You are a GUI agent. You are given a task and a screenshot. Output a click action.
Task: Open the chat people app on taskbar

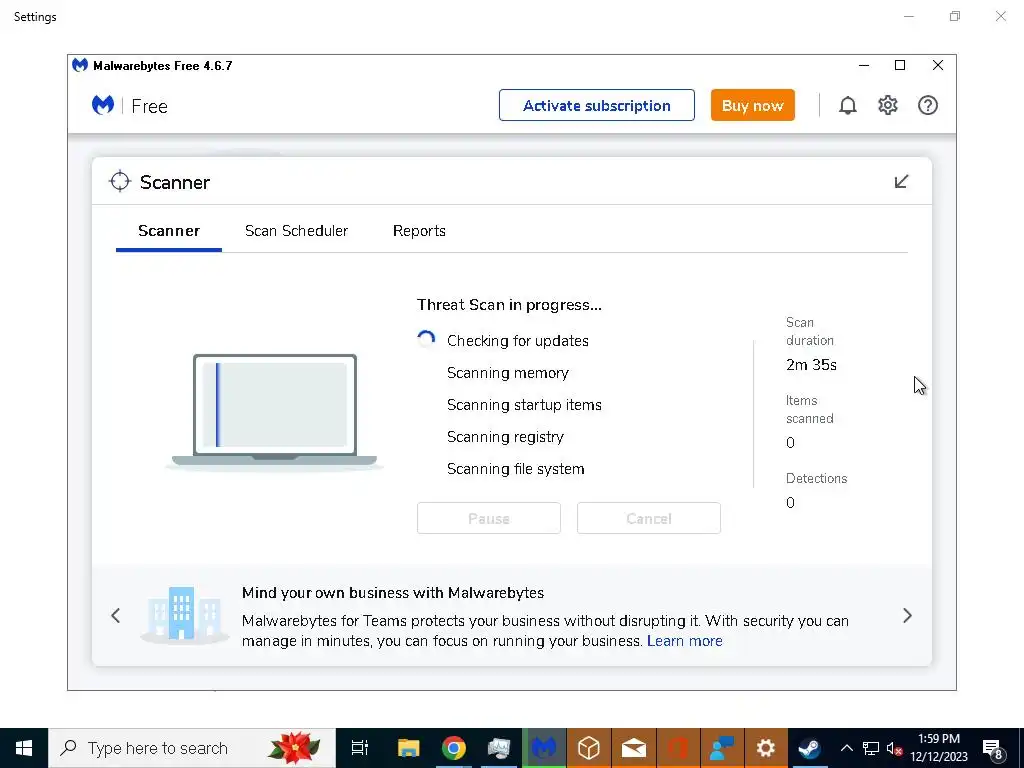(x=722, y=748)
